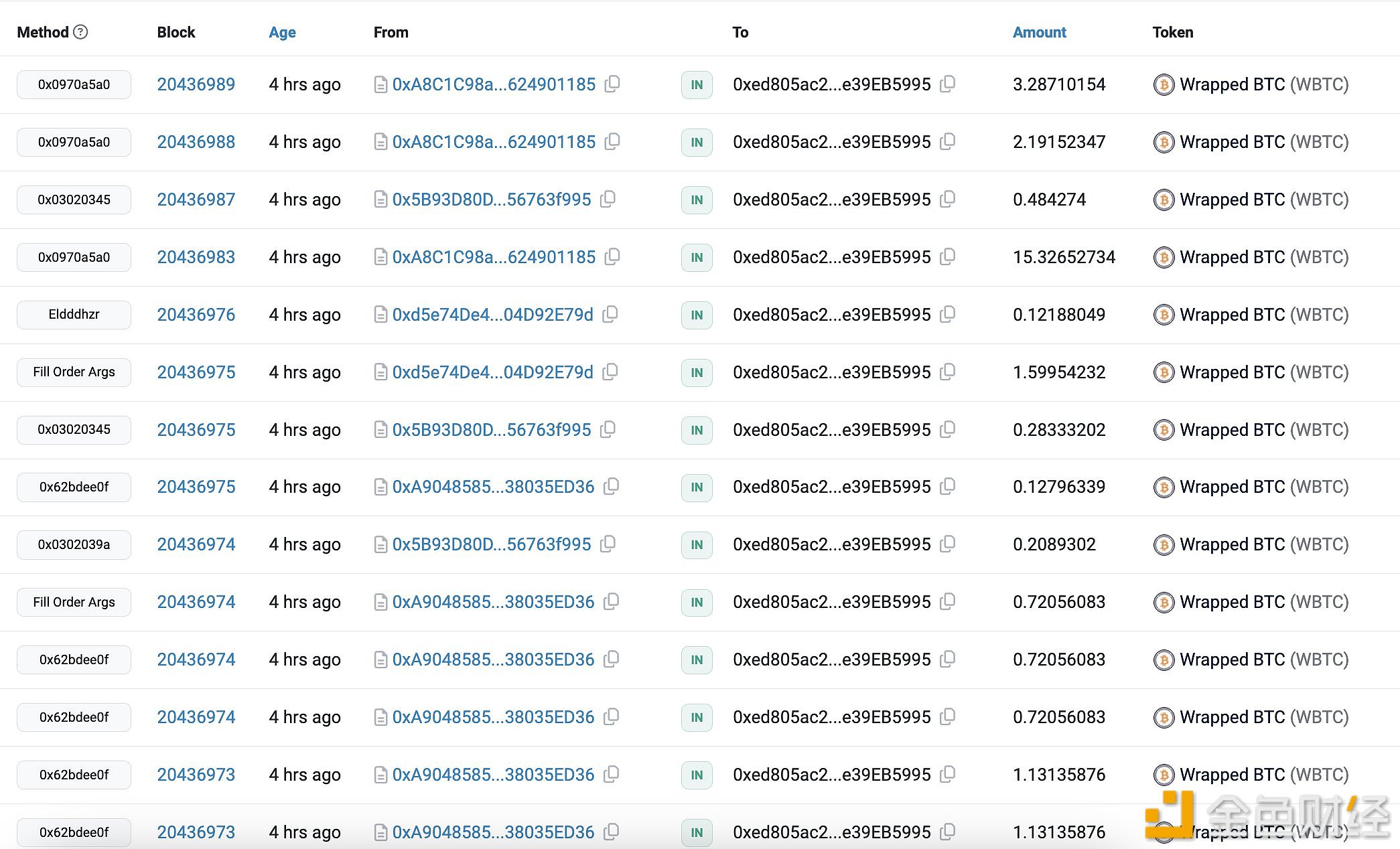The image size is (1400, 849).
Task: Open Wrapped BTC (WBTC) token in 0.12188049 row
Action: pyautogui.click(x=1264, y=315)
